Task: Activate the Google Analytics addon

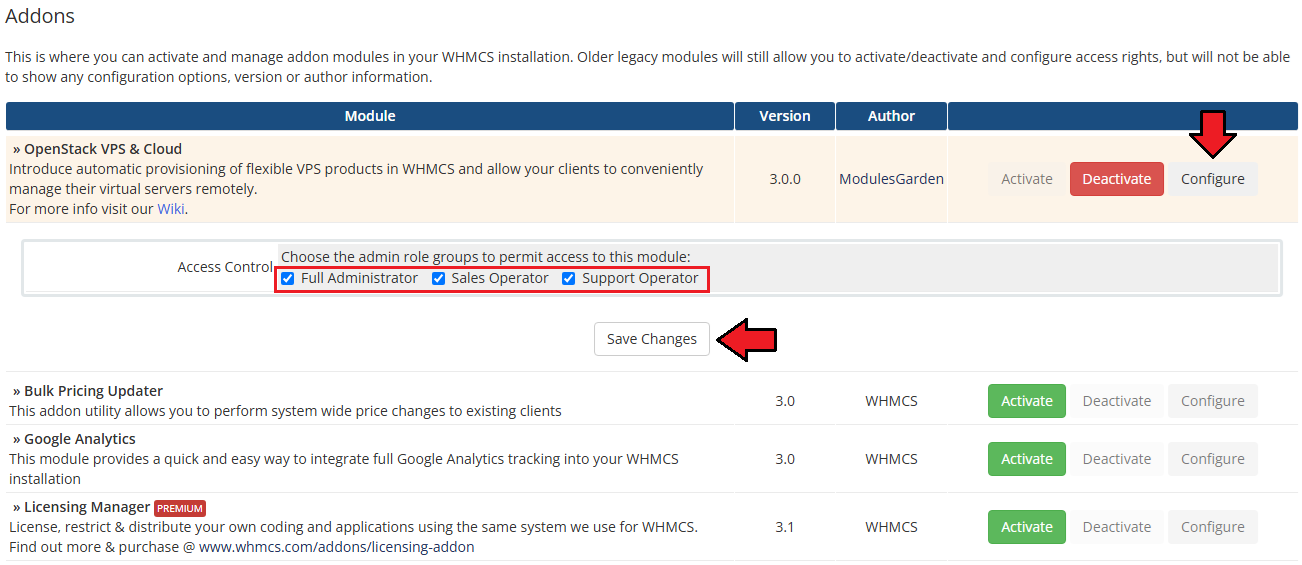Action: click(x=1026, y=459)
